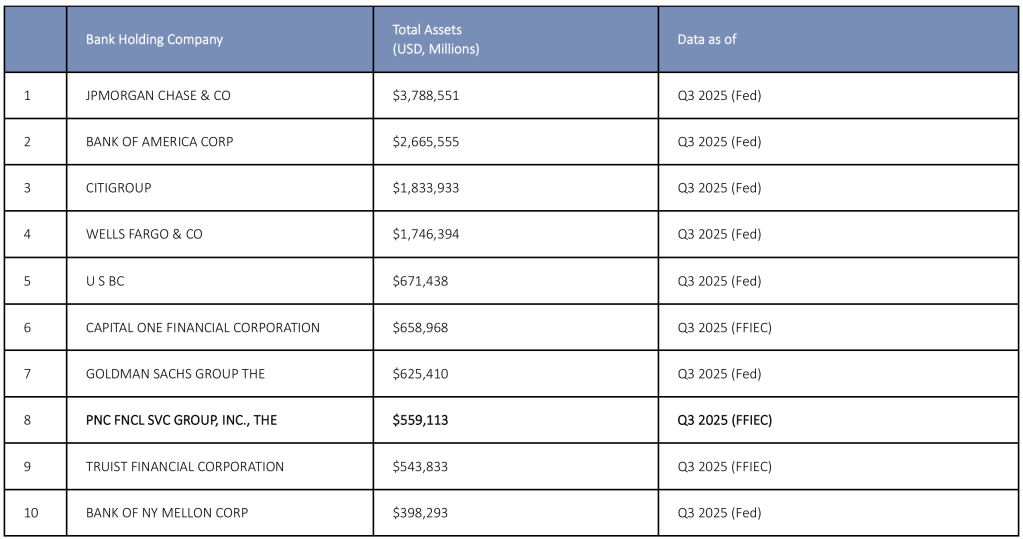The width and height of the screenshot is (1023, 539).
Task: Select the BANK OF NY MELLON CORP cell
Action: 167,513
